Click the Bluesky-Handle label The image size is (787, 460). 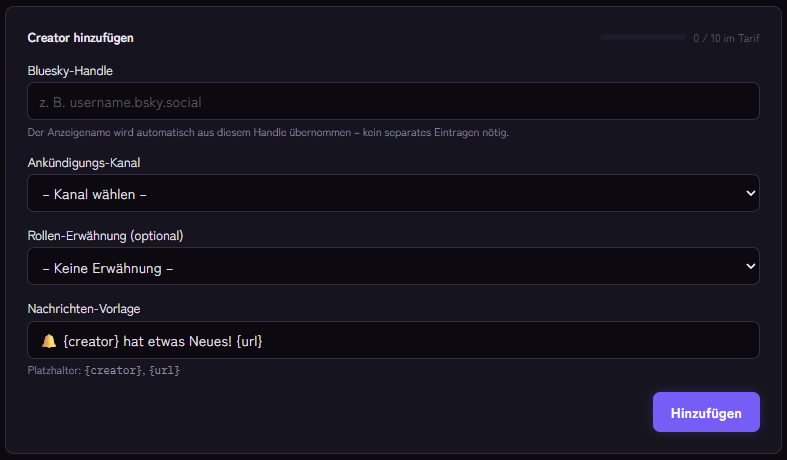[70, 71]
